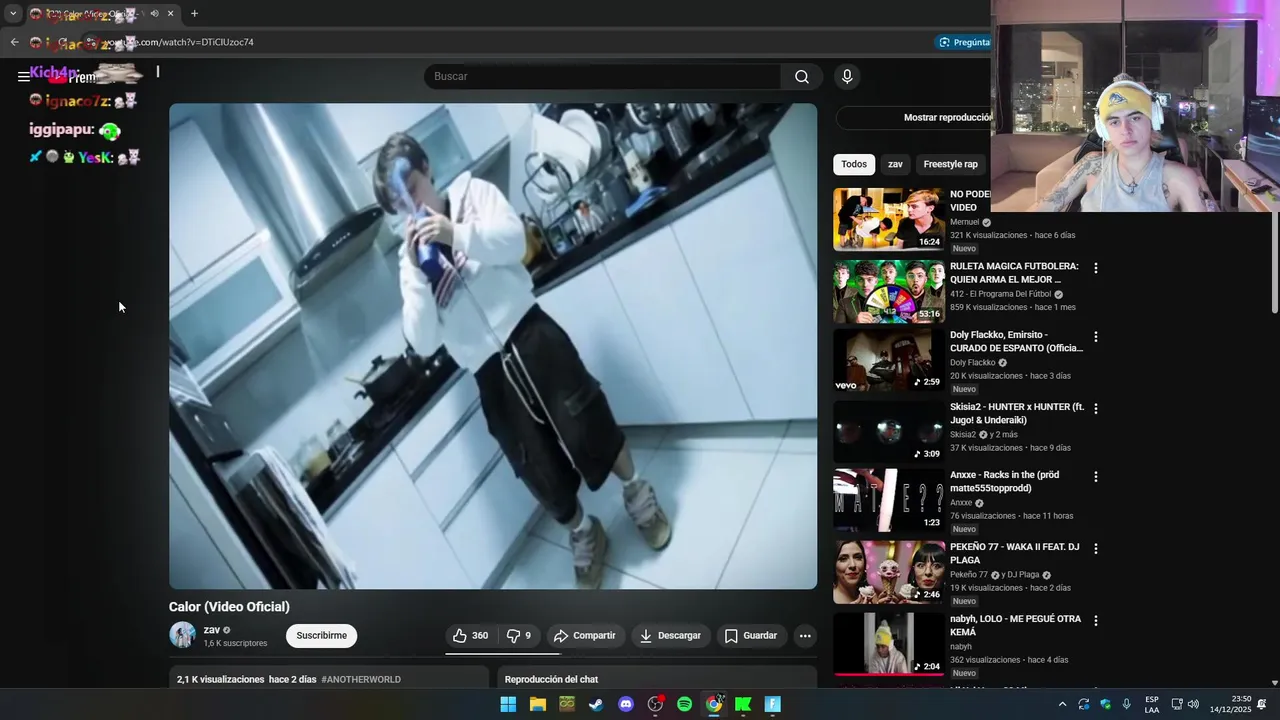The image size is (1280, 720).
Task: Open the Windows Start menu
Action: point(508,704)
